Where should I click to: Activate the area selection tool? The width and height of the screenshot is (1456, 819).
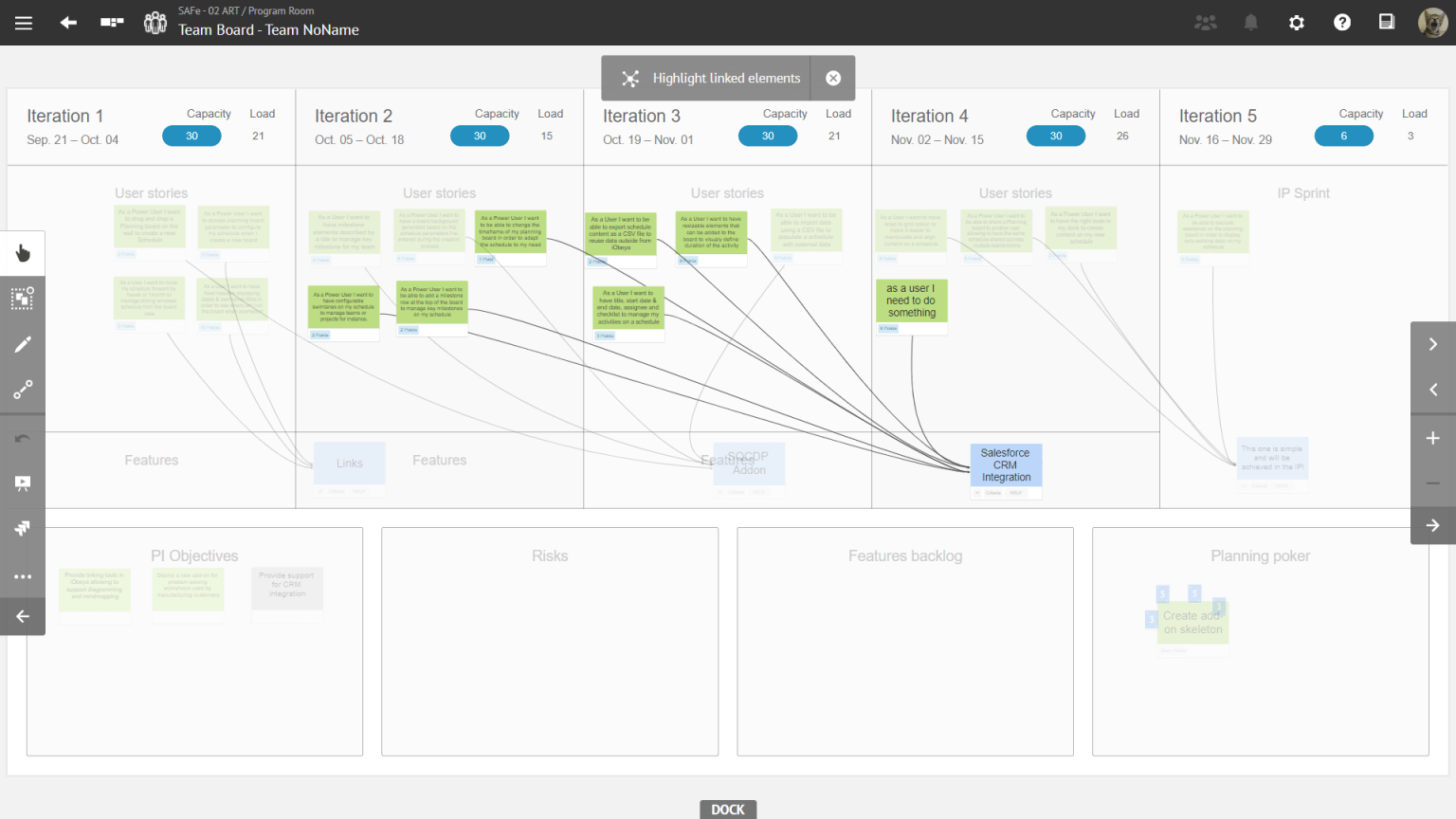coord(23,299)
